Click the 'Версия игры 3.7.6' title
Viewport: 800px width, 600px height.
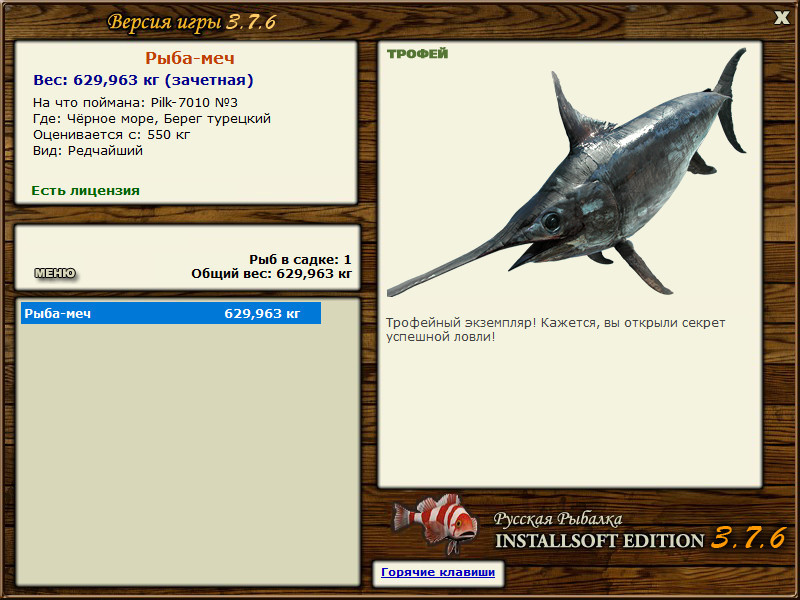click(x=192, y=22)
